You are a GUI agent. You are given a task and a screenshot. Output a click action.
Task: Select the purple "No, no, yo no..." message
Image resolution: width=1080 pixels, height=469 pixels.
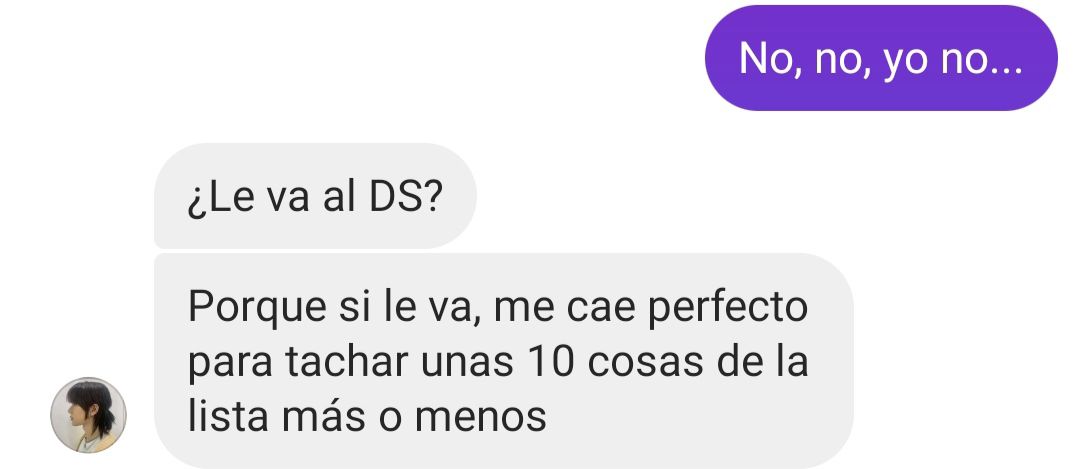click(881, 58)
